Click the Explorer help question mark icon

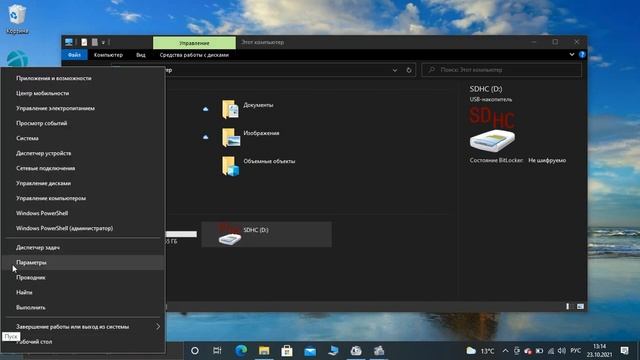pos(582,55)
